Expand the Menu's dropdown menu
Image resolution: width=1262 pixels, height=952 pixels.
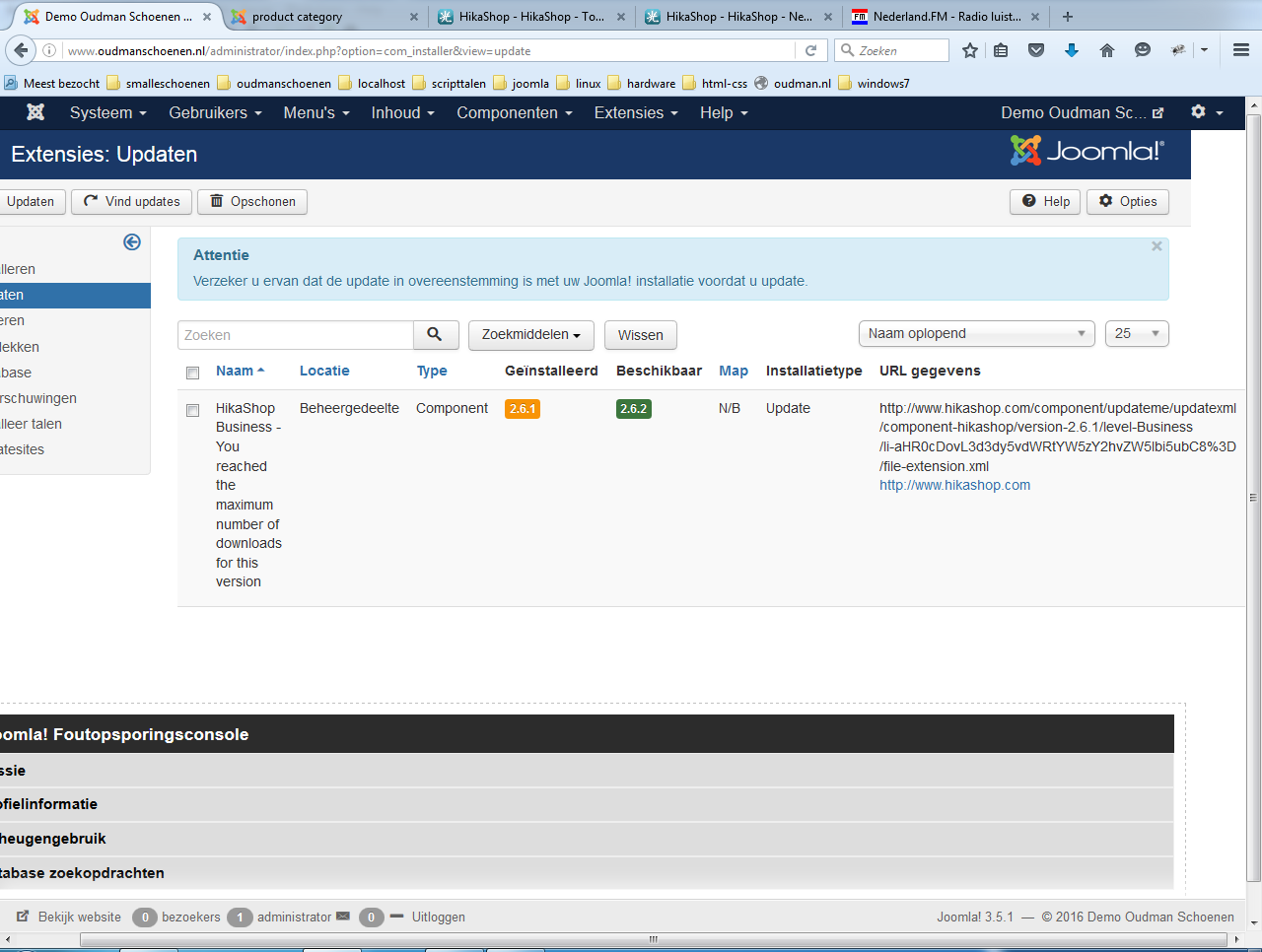click(316, 113)
